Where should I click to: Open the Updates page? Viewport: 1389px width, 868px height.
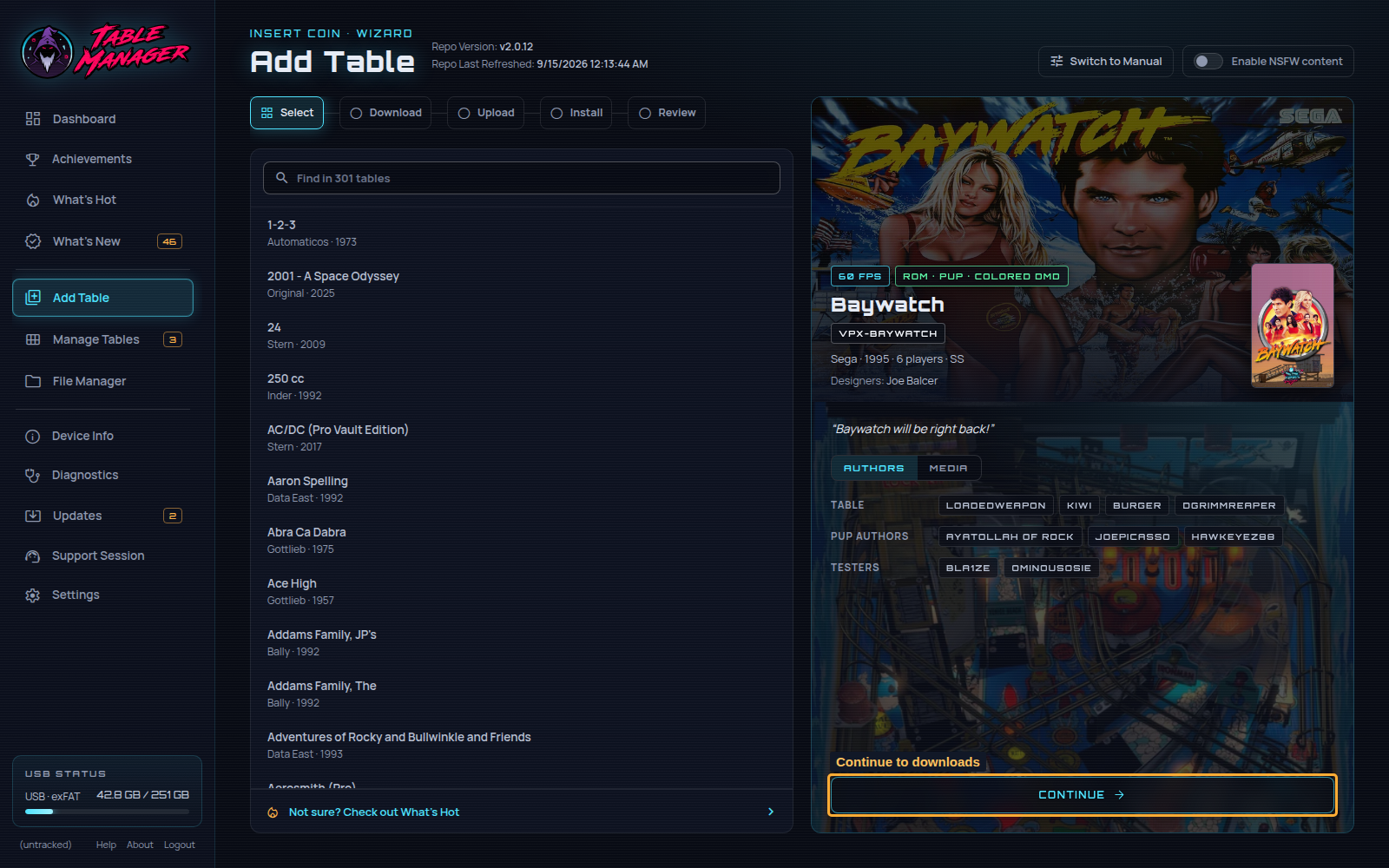point(102,516)
